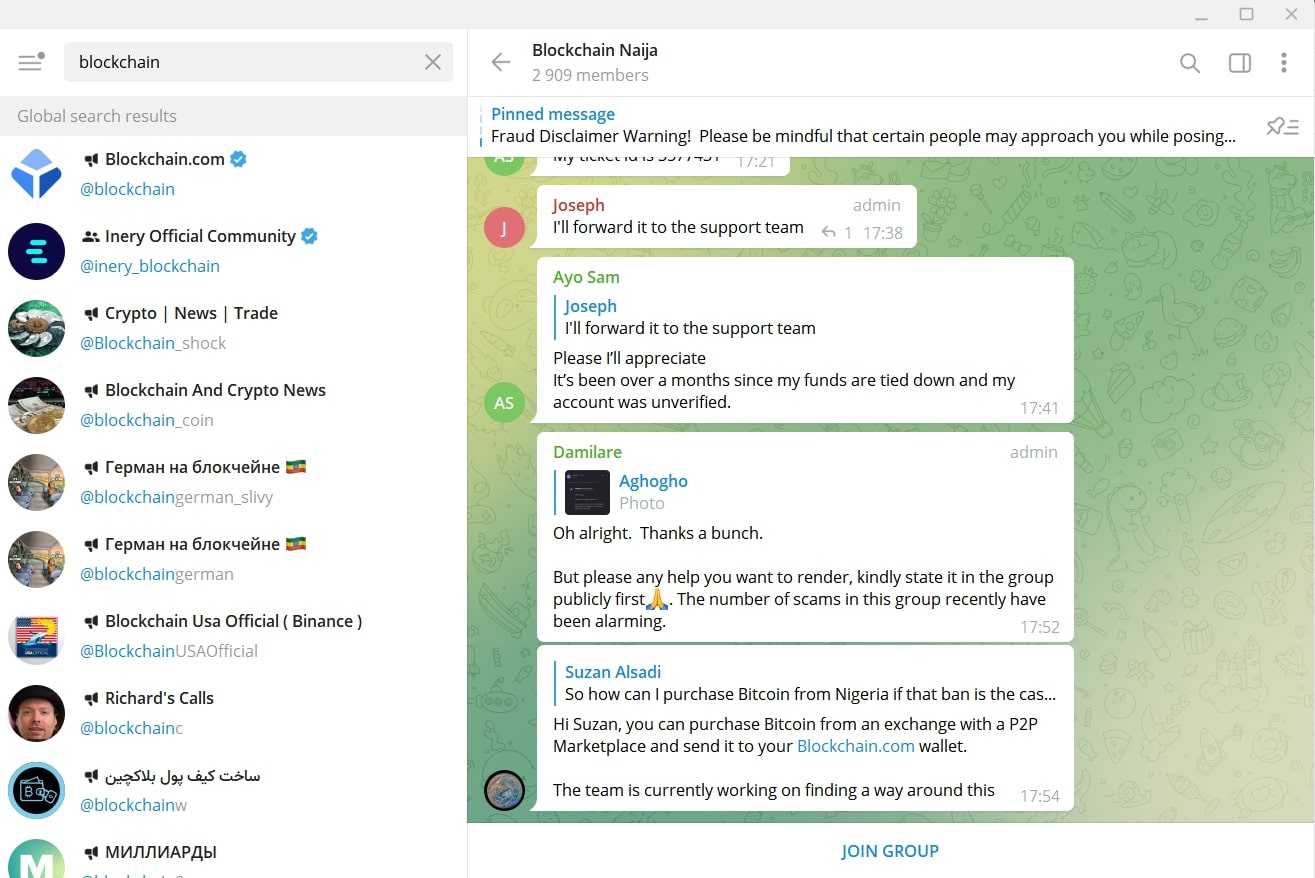1315x878 pixels.
Task: View Ayo Sam's profile avatar
Action: 504,402
